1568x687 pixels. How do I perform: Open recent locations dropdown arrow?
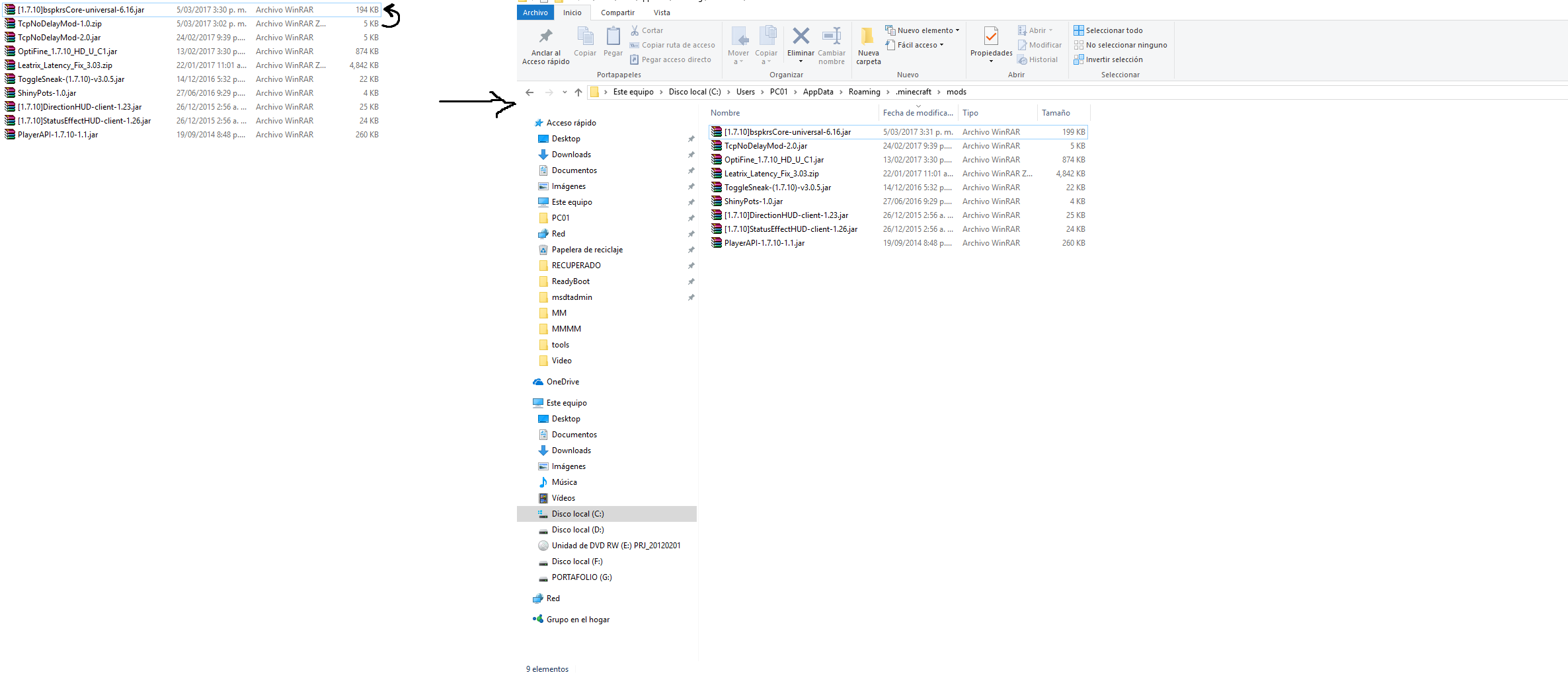(x=565, y=92)
